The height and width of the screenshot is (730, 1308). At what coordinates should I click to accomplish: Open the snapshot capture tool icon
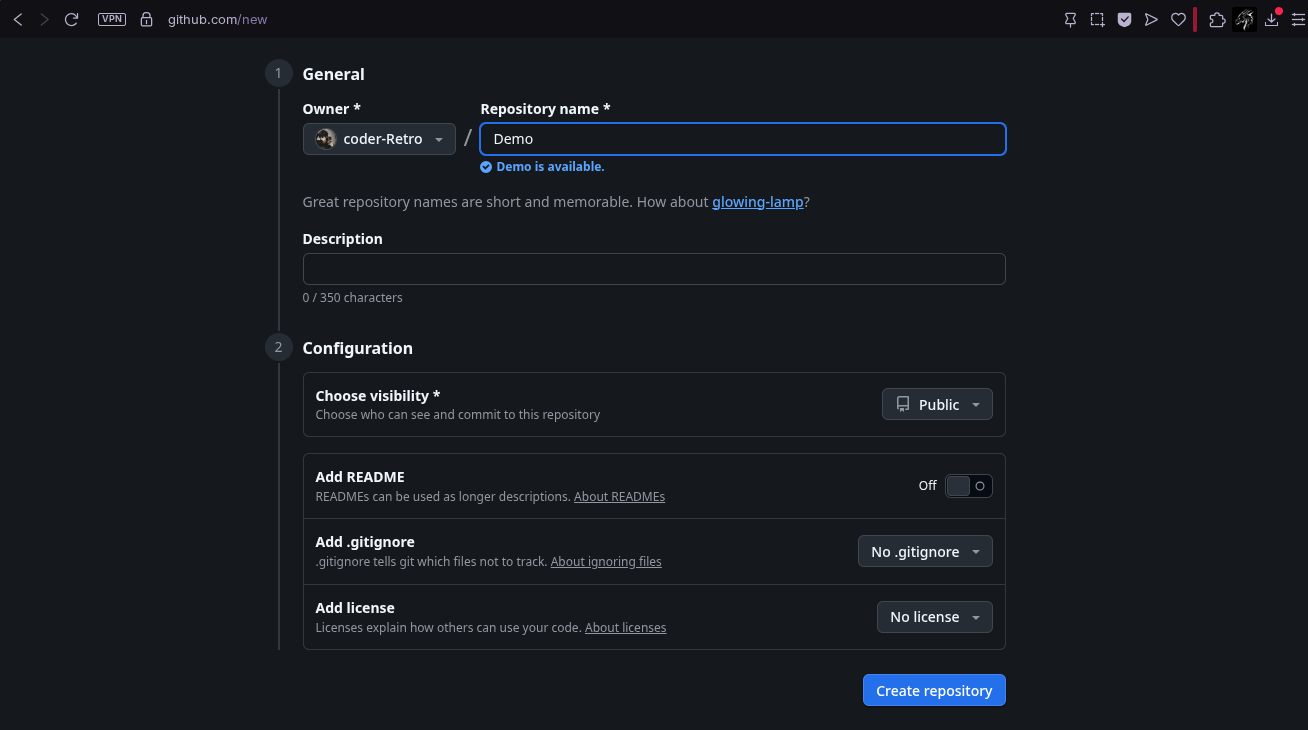click(x=1097, y=19)
